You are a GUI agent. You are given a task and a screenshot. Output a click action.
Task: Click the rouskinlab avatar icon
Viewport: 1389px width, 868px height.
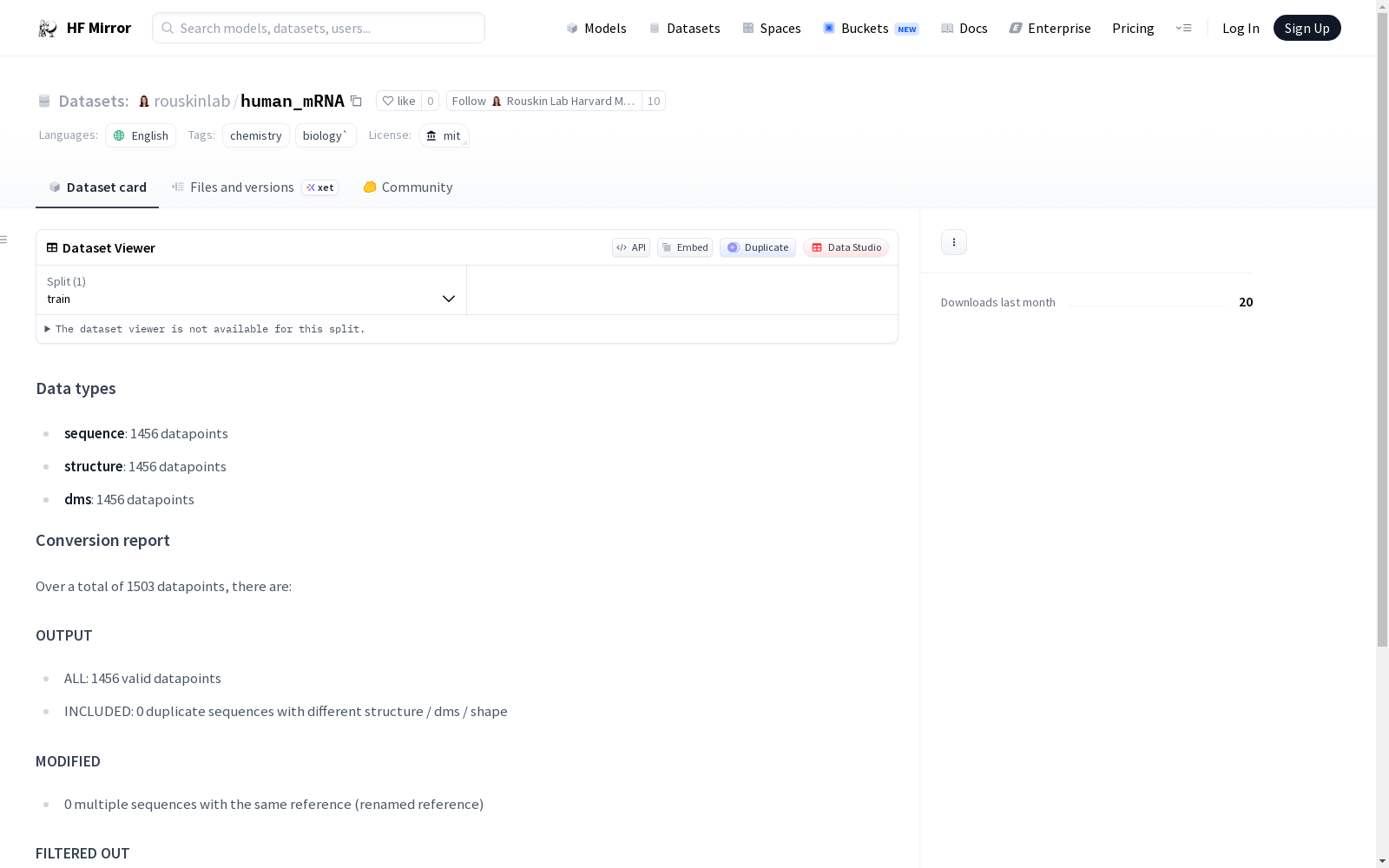(144, 102)
